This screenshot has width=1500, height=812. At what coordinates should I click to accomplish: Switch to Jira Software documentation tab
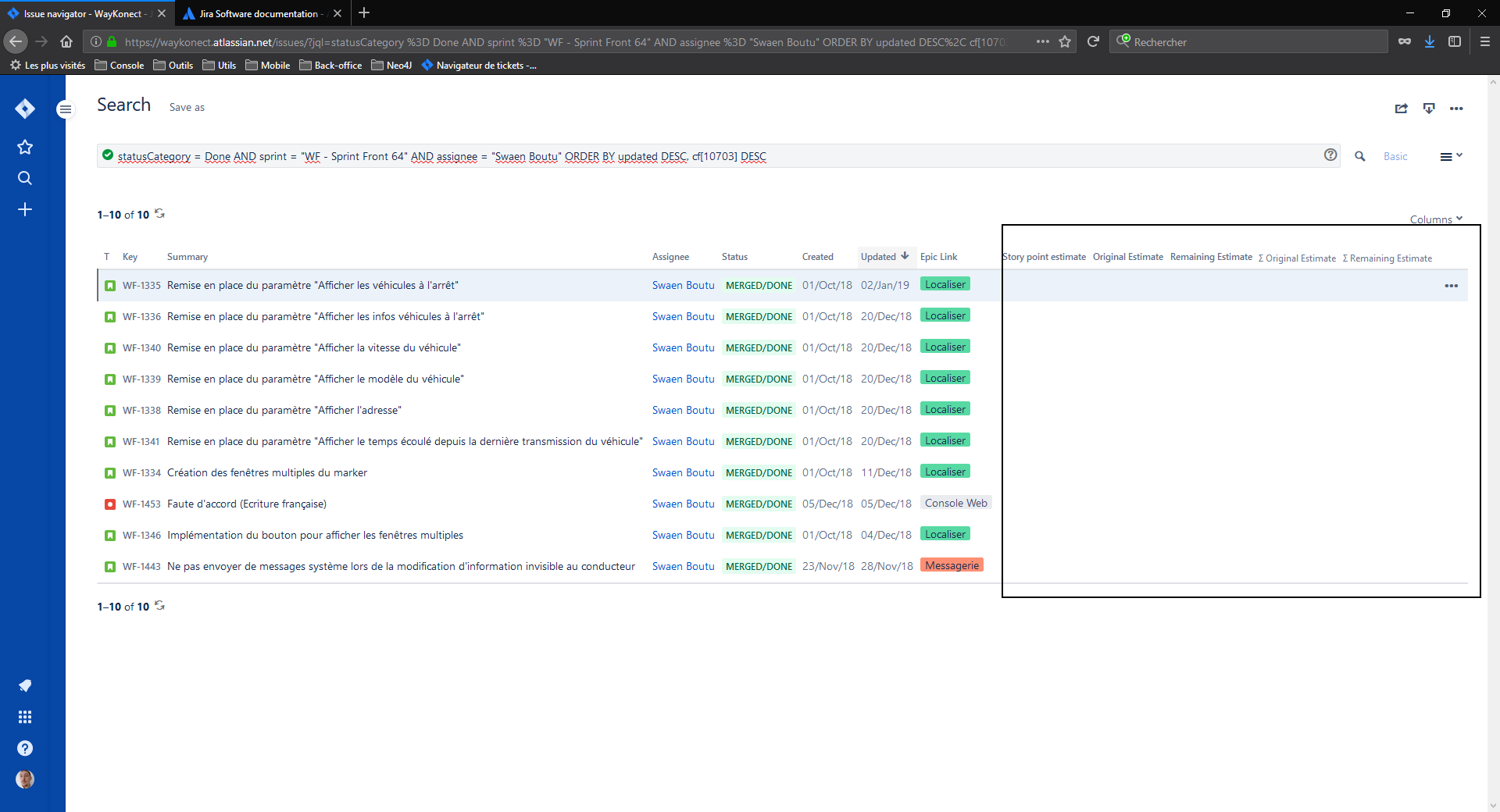(x=259, y=13)
